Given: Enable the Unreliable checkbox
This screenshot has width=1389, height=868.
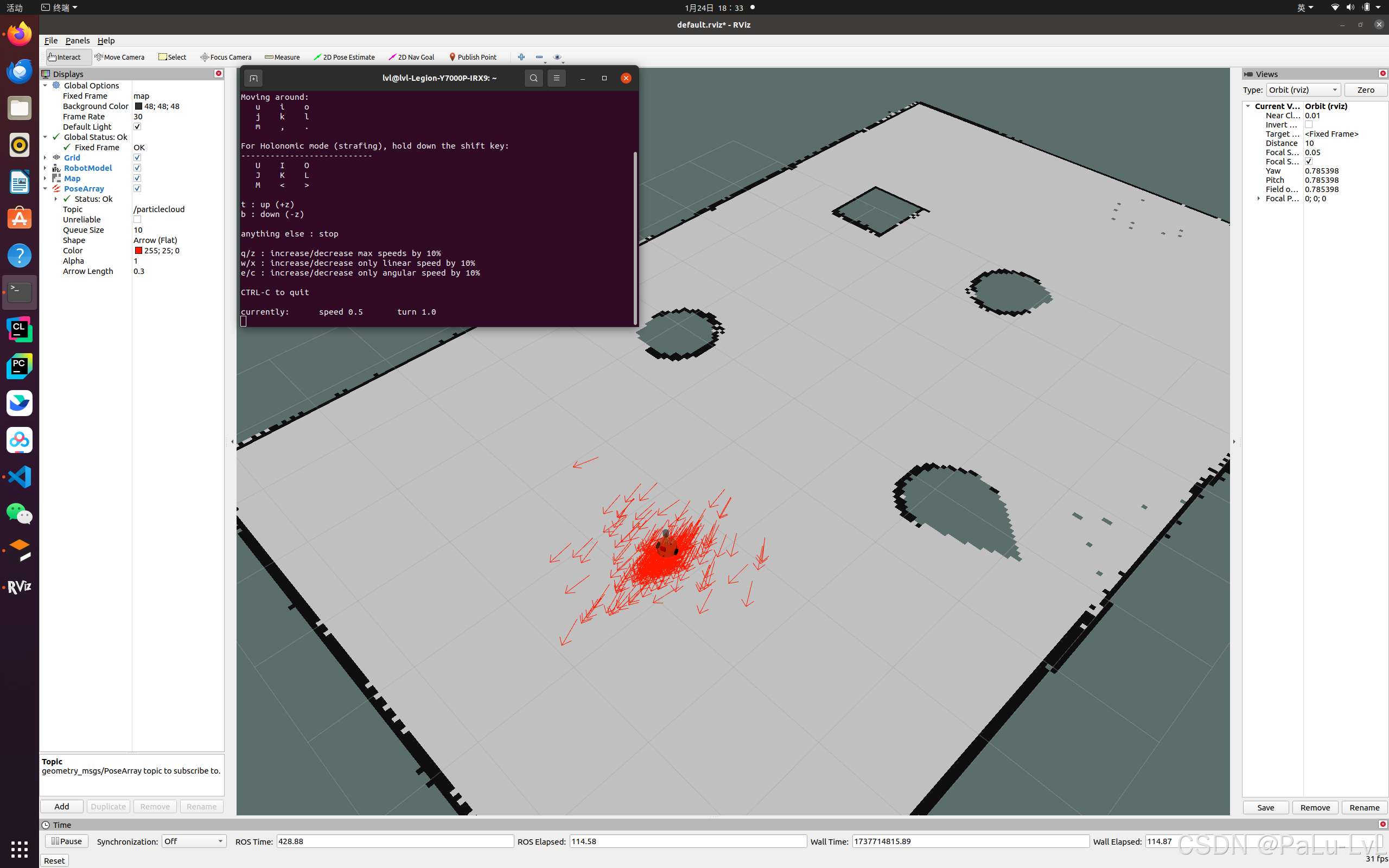Looking at the screenshot, I should coord(137,219).
